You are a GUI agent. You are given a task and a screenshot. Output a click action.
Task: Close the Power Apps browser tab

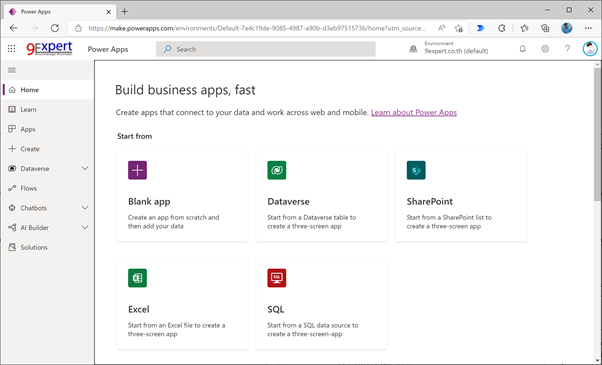click(x=109, y=12)
